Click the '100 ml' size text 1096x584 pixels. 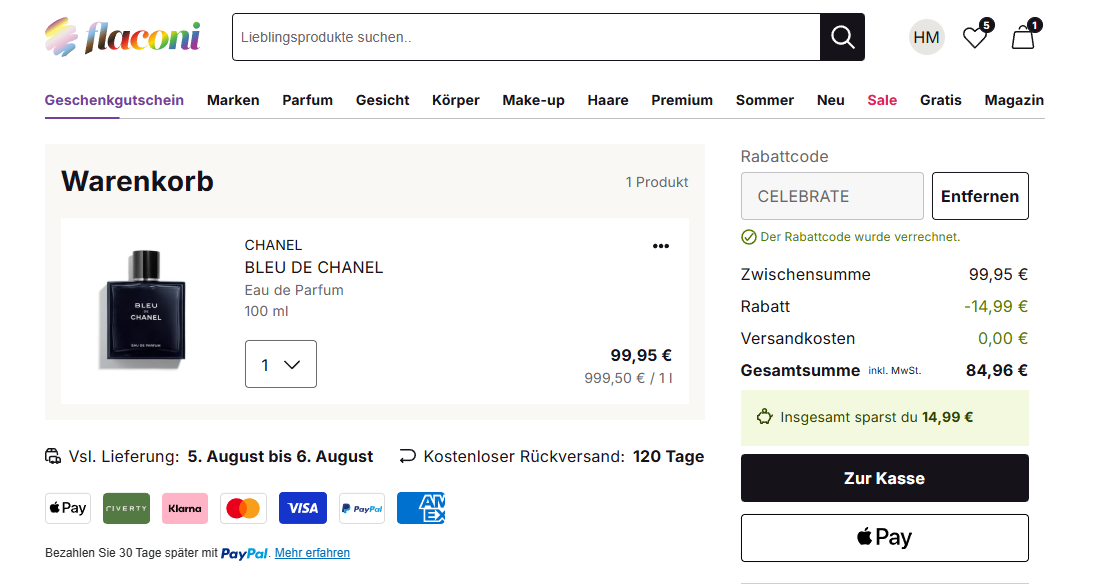point(266,311)
